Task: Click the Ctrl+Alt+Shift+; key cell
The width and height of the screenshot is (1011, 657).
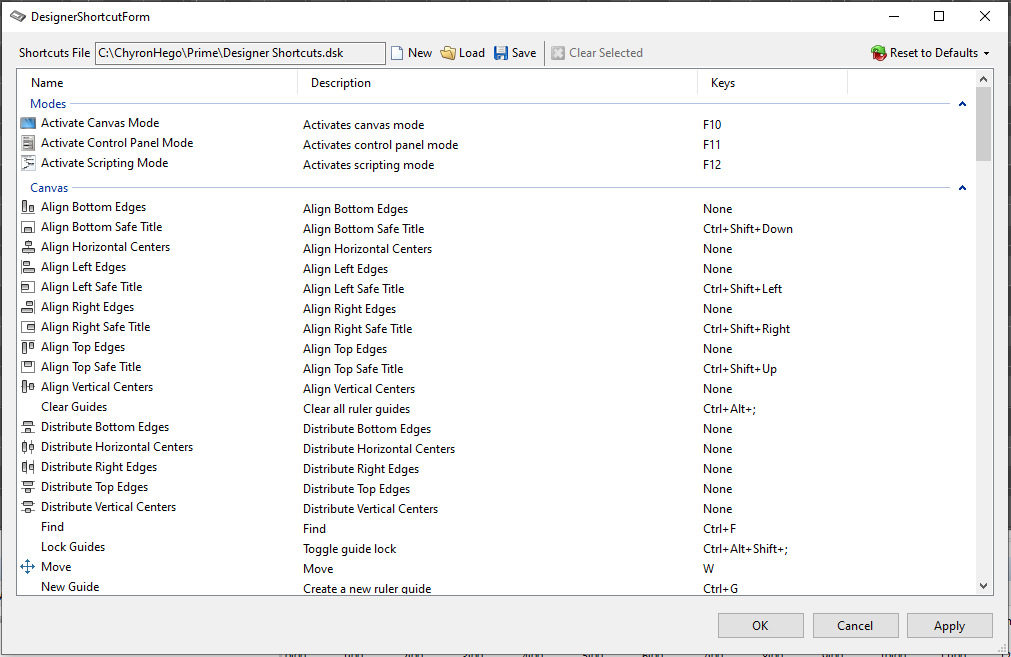Action: pos(745,549)
